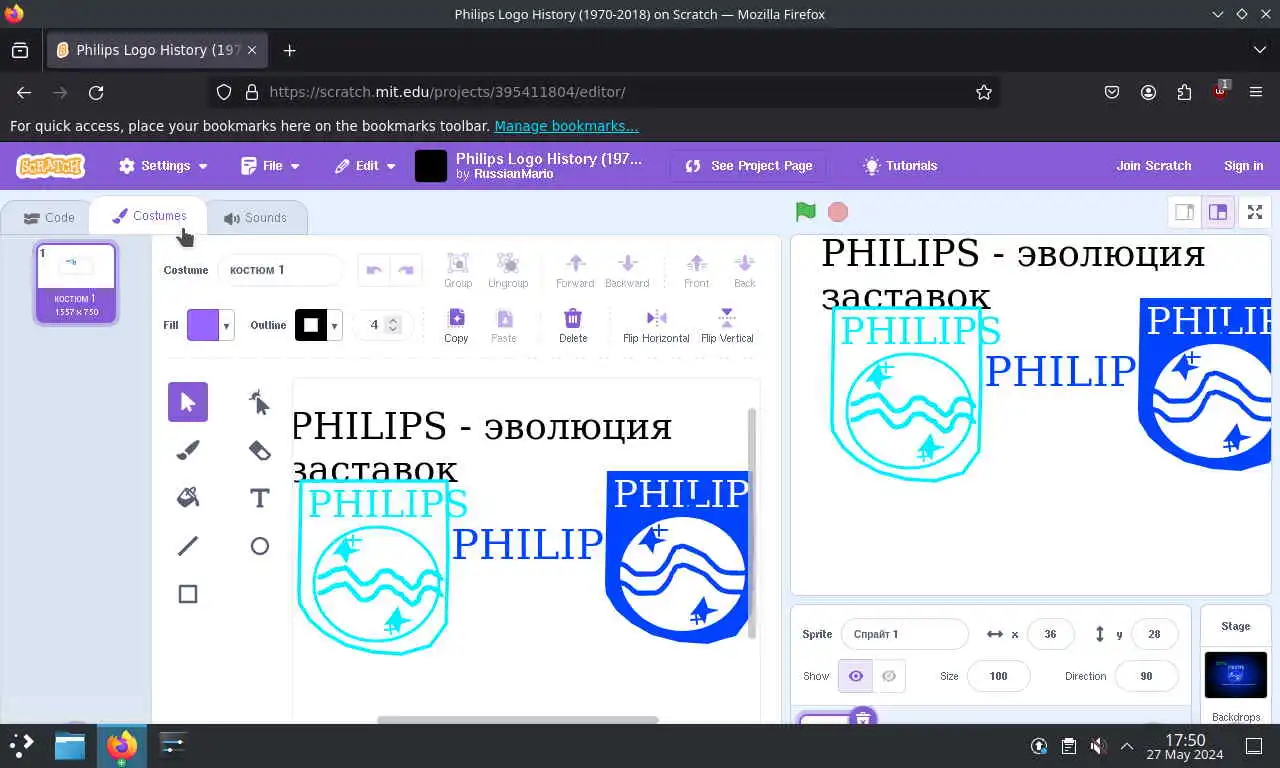Click Join Scratch
The height and width of the screenshot is (768, 1280).
click(x=1154, y=166)
